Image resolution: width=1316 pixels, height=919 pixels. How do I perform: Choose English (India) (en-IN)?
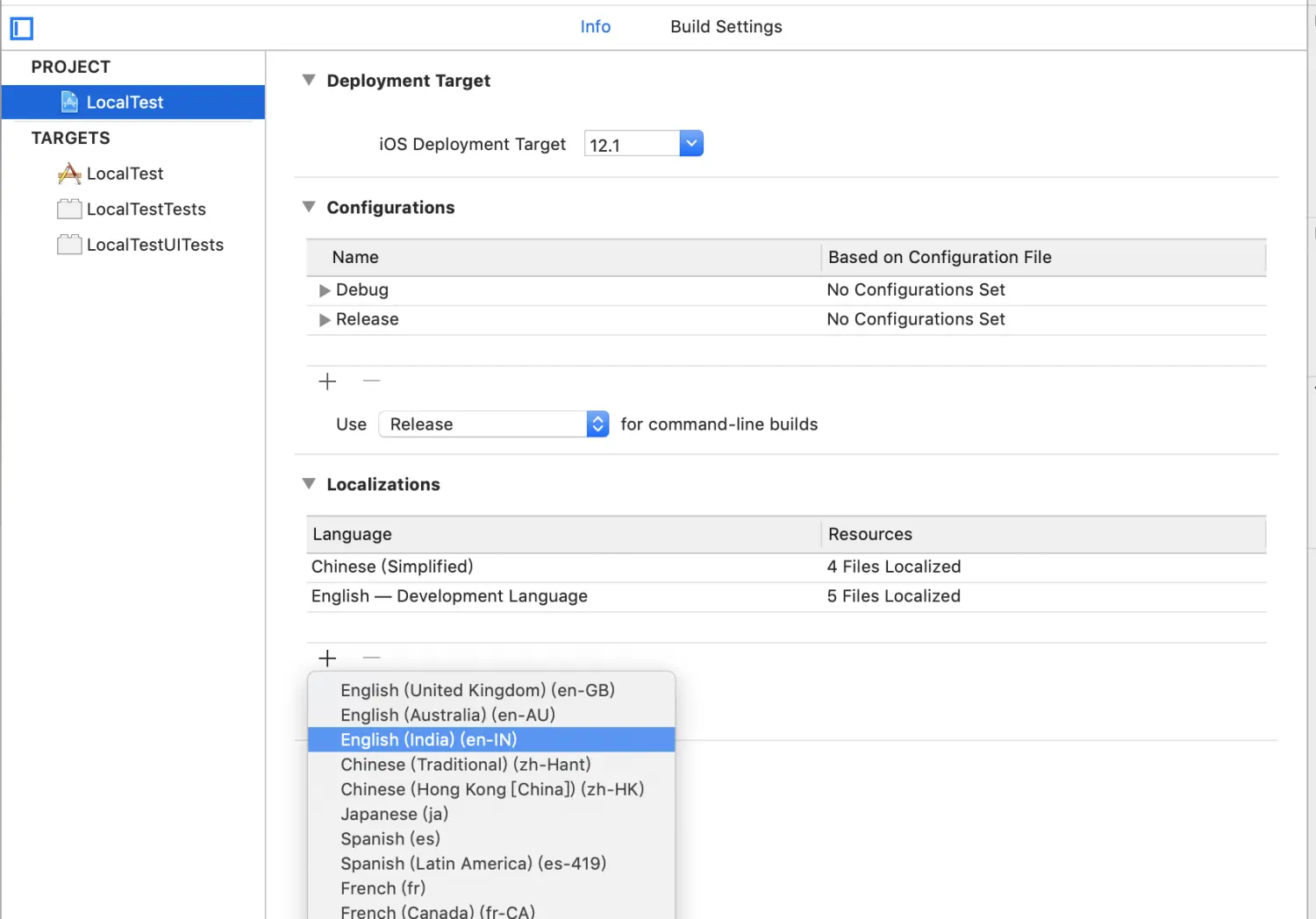pos(491,739)
